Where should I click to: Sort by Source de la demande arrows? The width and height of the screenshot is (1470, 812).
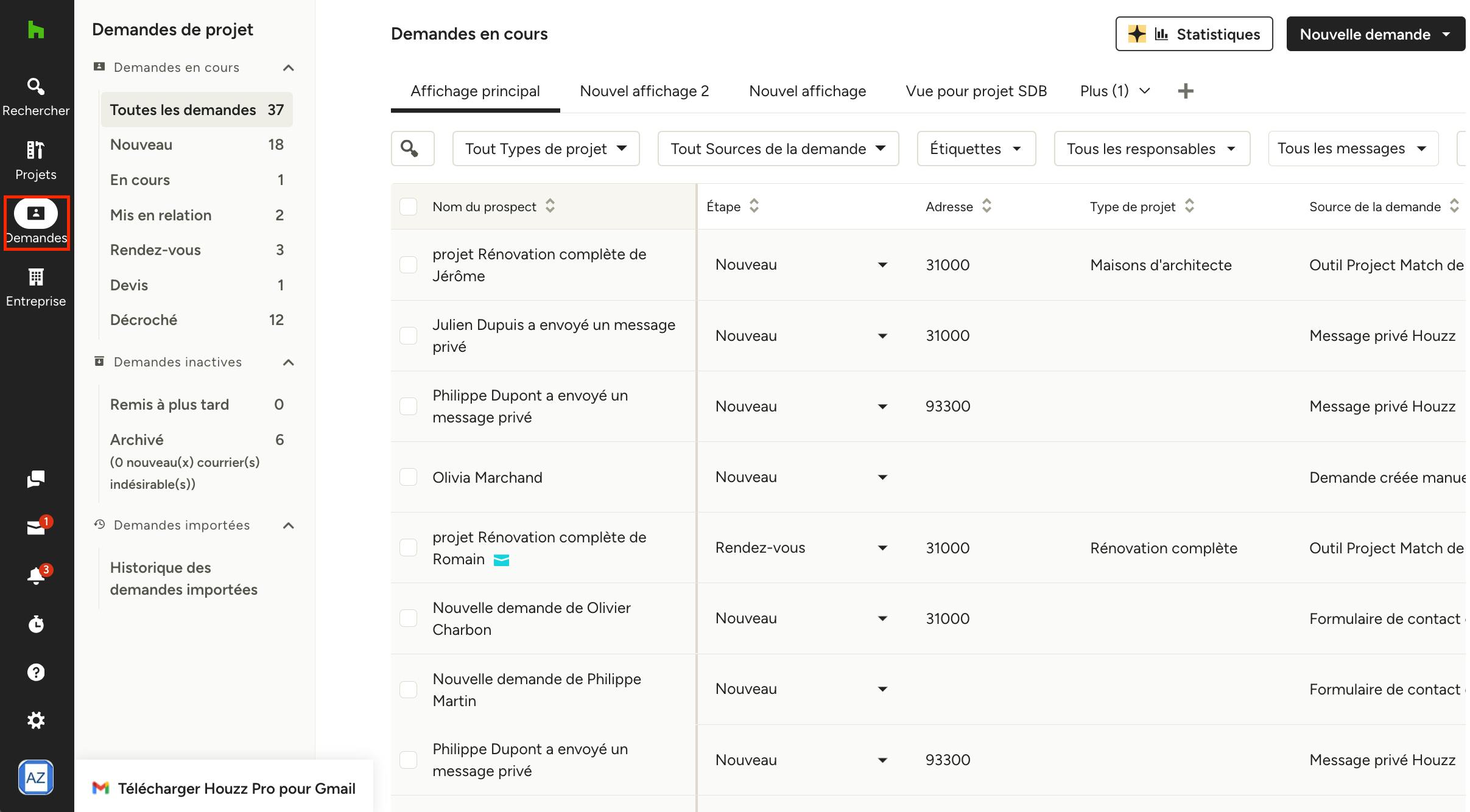pos(1454,206)
